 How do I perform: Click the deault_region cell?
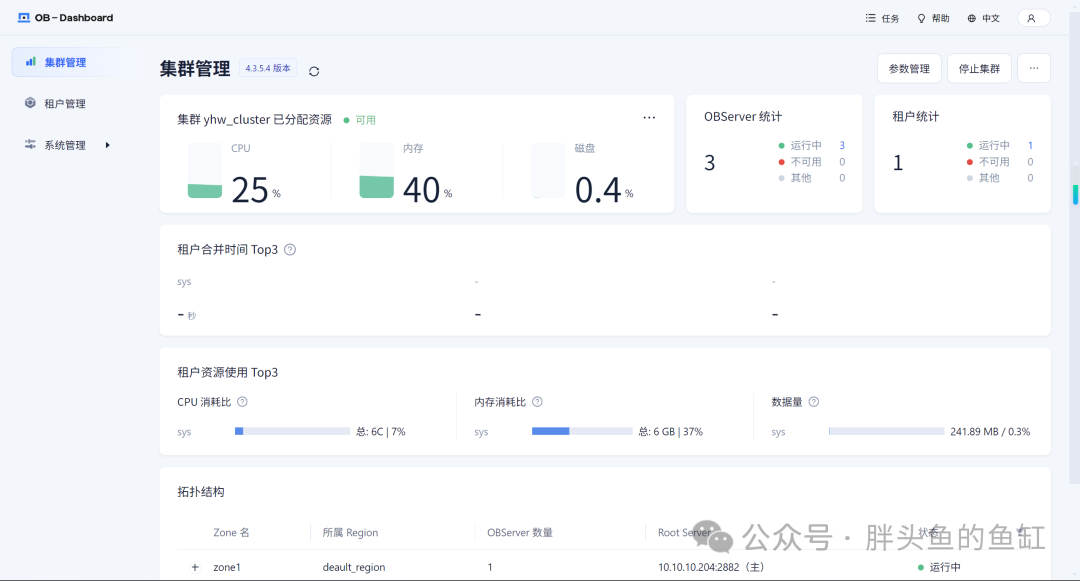coord(354,567)
